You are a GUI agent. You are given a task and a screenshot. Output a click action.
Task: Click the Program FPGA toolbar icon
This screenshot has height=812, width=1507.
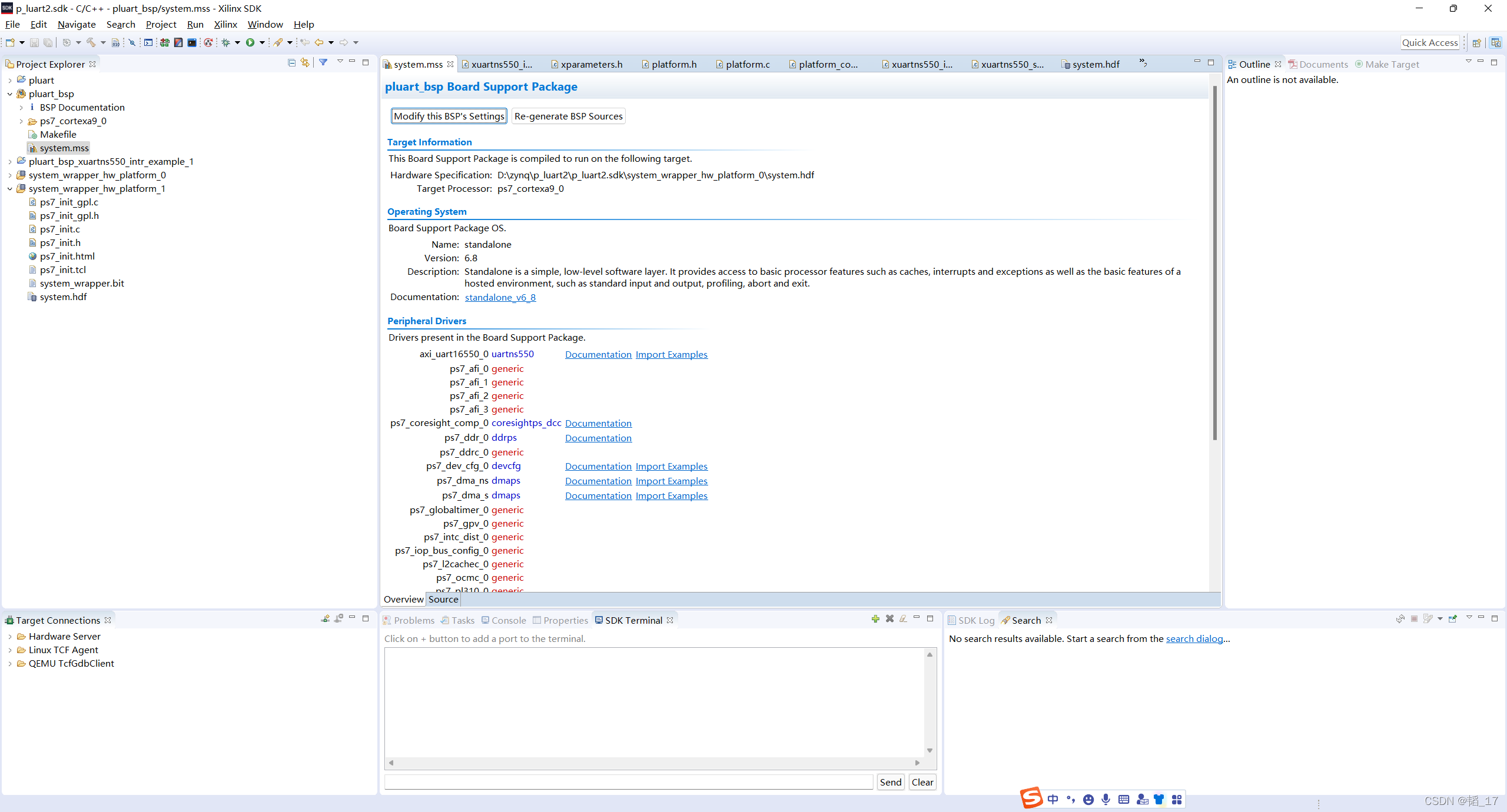(164, 42)
